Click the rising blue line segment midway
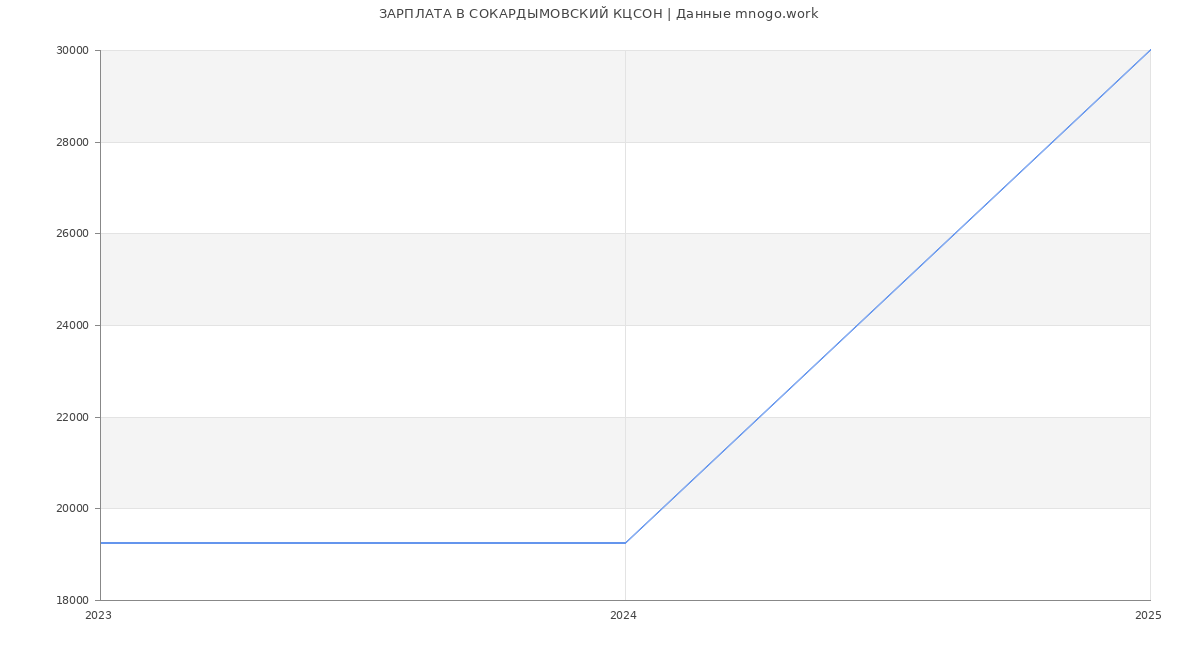 point(888,296)
